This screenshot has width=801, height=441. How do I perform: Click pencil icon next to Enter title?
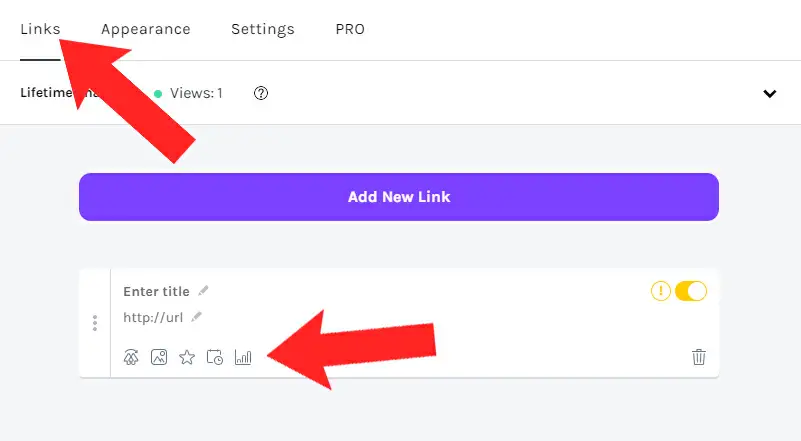click(x=203, y=291)
